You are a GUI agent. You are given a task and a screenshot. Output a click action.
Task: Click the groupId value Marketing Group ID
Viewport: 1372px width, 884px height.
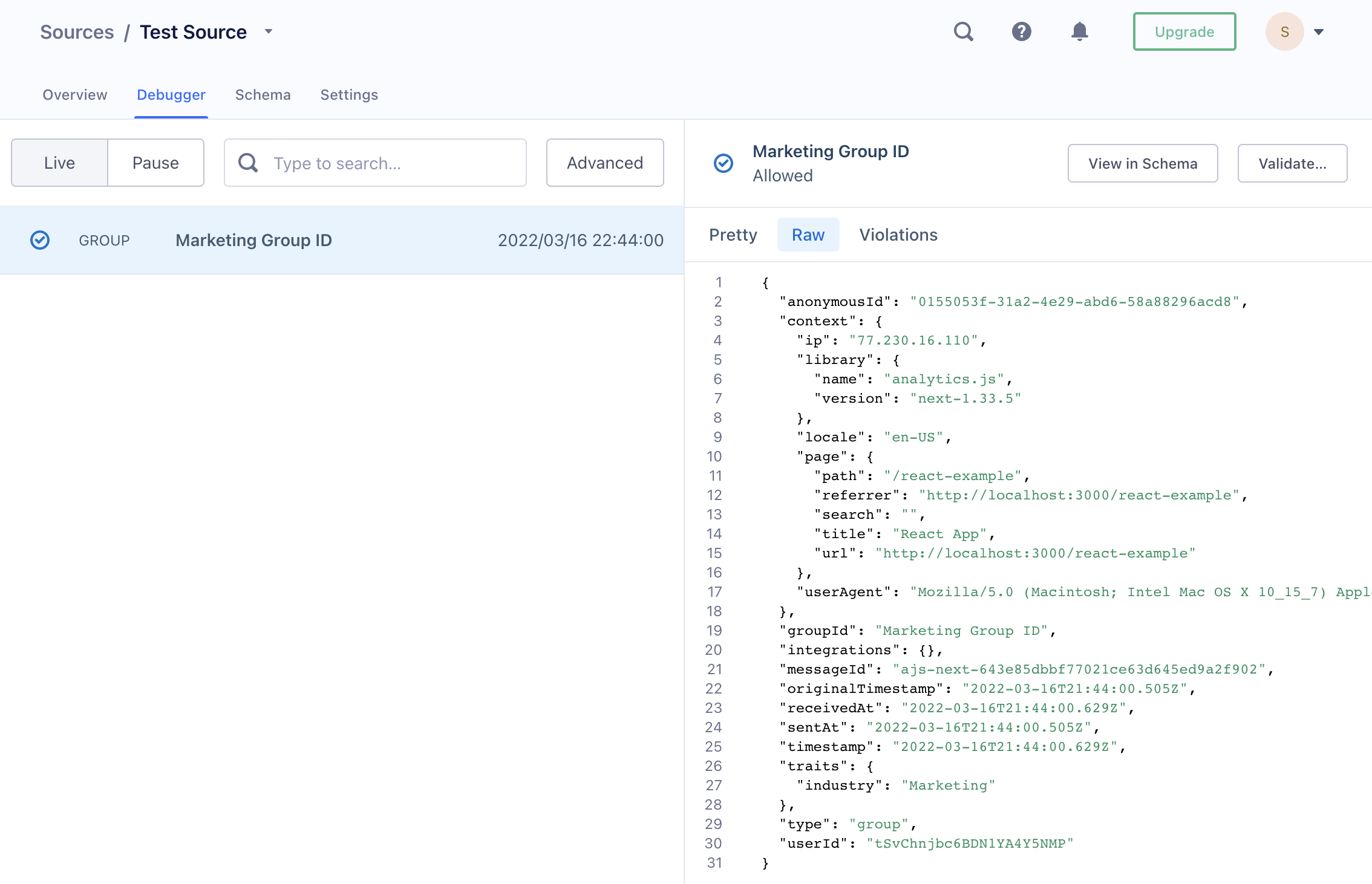point(961,631)
